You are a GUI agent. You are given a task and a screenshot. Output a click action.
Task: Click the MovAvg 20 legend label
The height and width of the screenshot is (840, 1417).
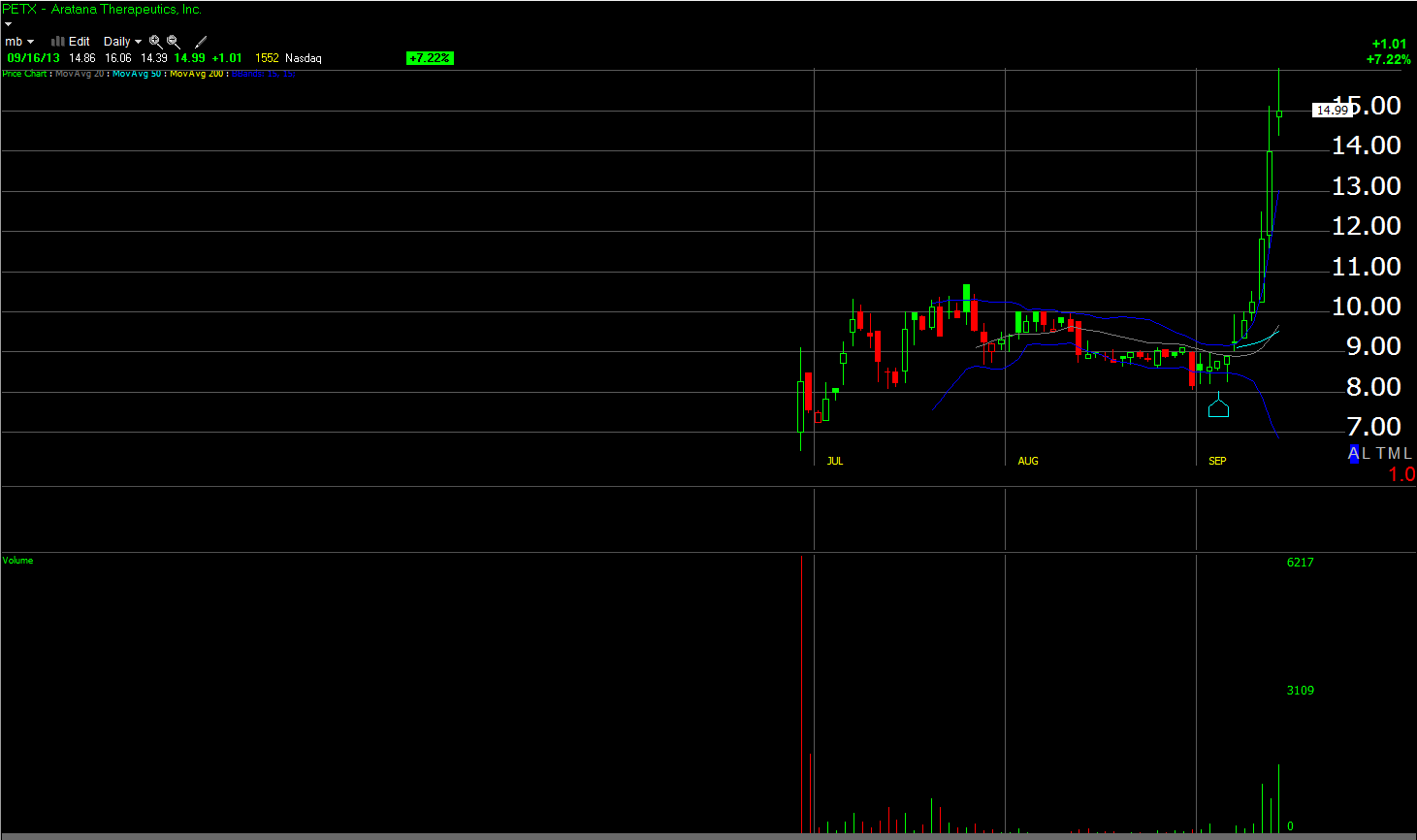point(80,74)
